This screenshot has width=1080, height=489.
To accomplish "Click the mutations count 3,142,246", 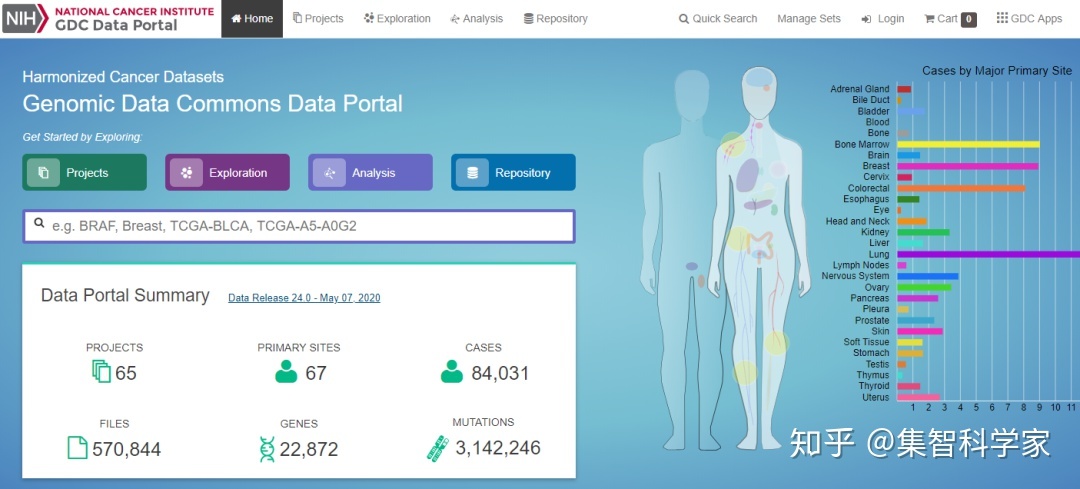I will (x=498, y=448).
